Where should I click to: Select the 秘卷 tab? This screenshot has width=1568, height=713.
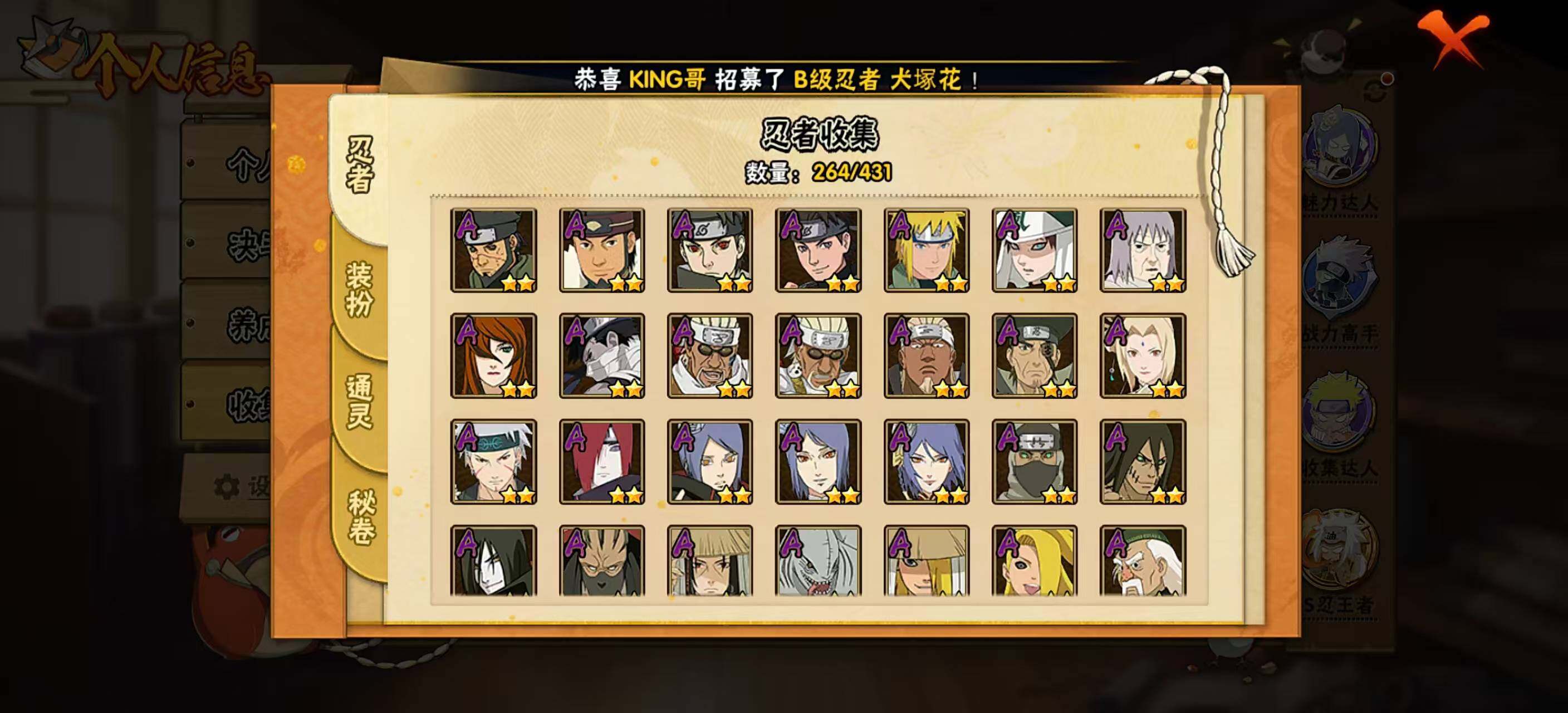click(361, 516)
